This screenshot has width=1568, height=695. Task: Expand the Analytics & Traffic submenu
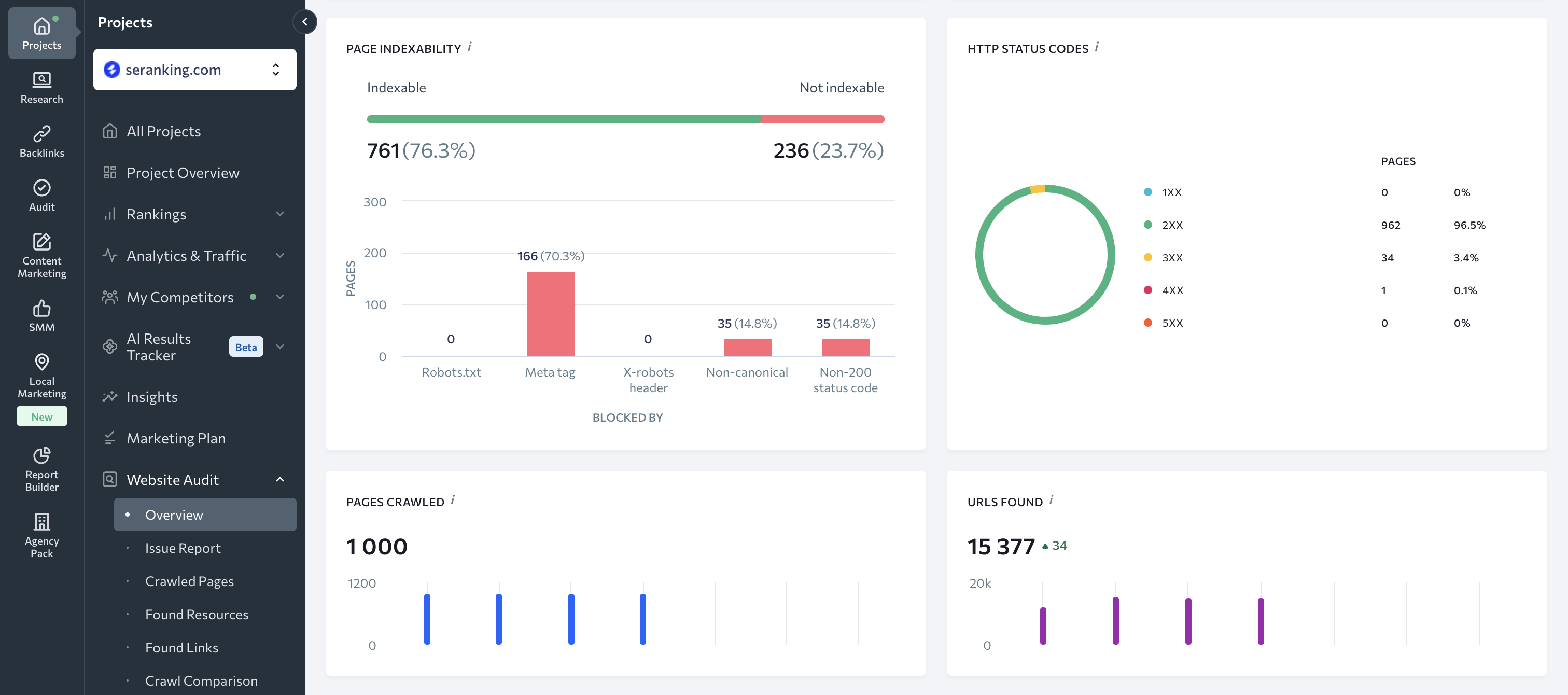(x=279, y=255)
